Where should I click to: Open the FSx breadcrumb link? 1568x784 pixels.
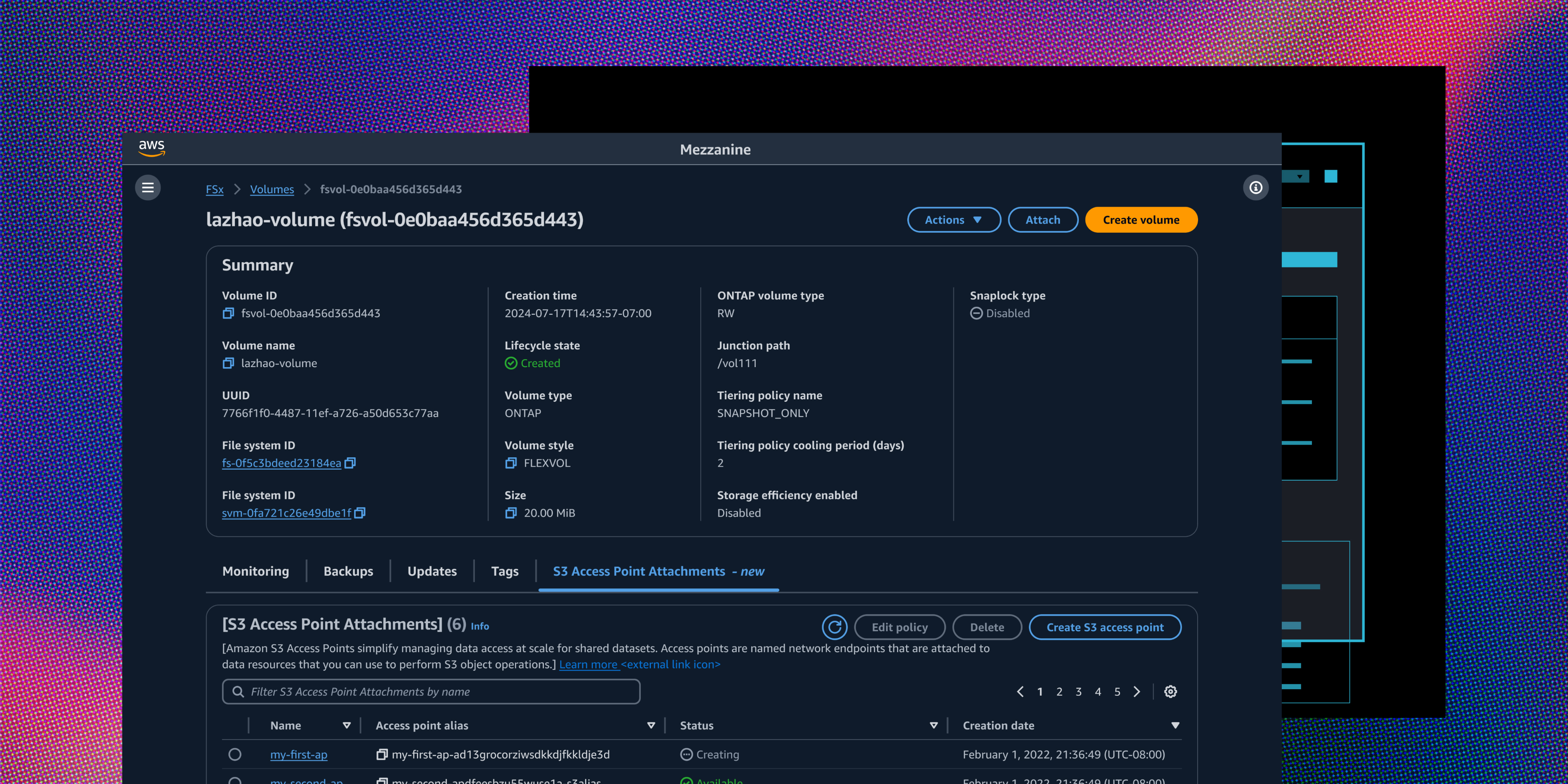pos(214,189)
